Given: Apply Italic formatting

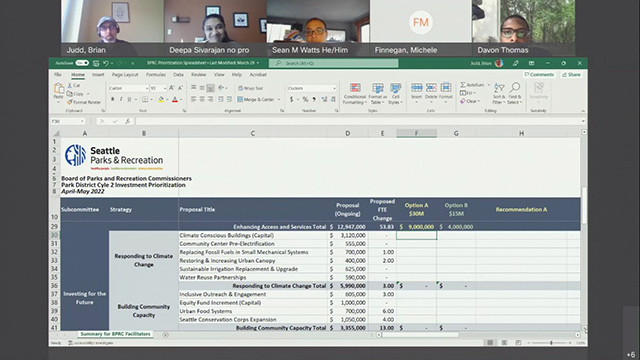Looking at the screenshot, I should click(121, 100).
